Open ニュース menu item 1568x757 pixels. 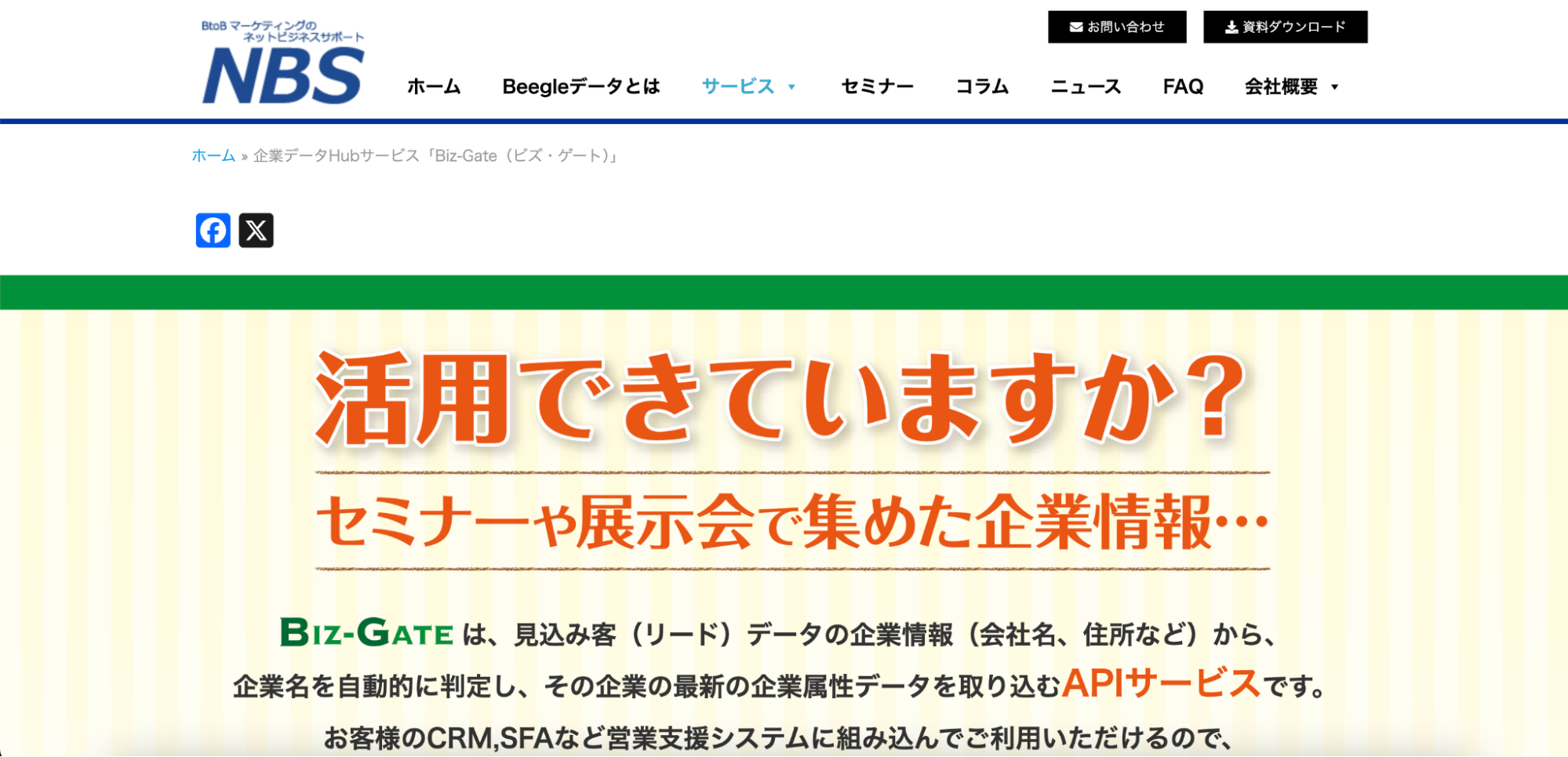point(1086,86)
